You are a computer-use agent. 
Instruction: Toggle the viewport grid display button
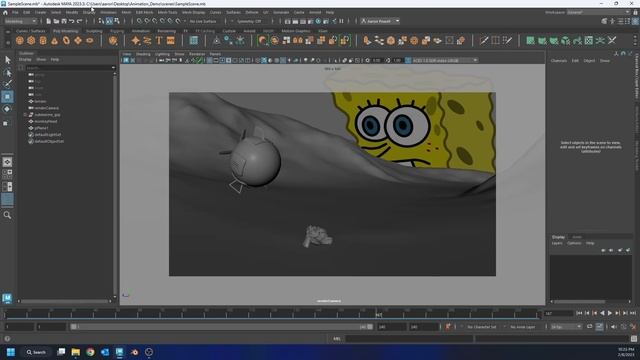click(x=209, y=60)
